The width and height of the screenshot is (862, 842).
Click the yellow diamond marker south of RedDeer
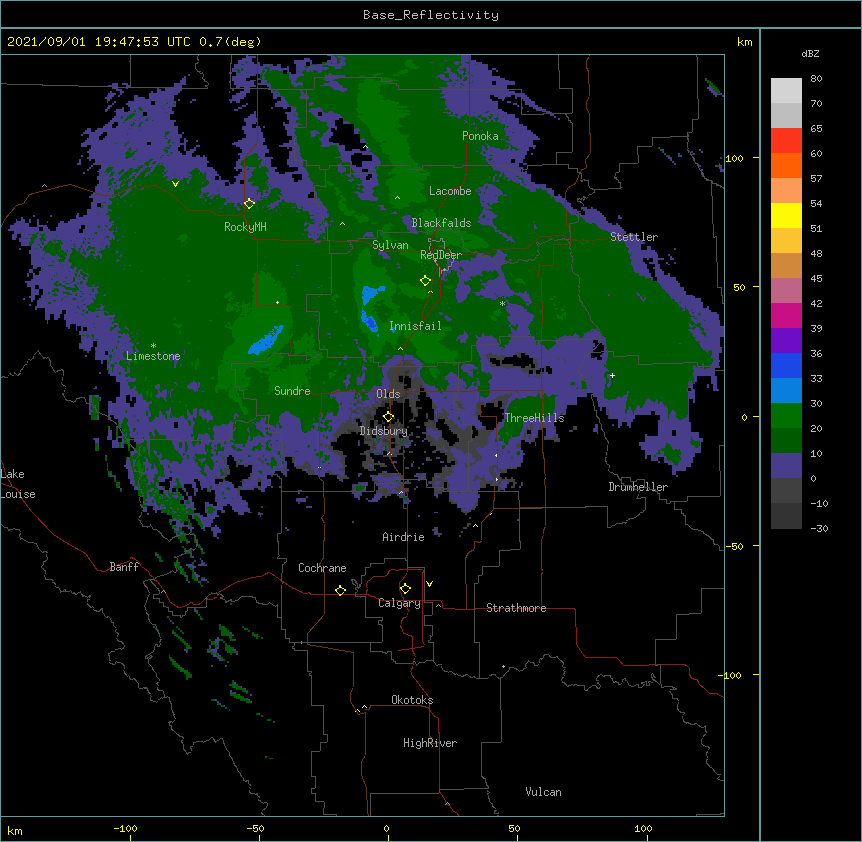[x=425, y=281]
